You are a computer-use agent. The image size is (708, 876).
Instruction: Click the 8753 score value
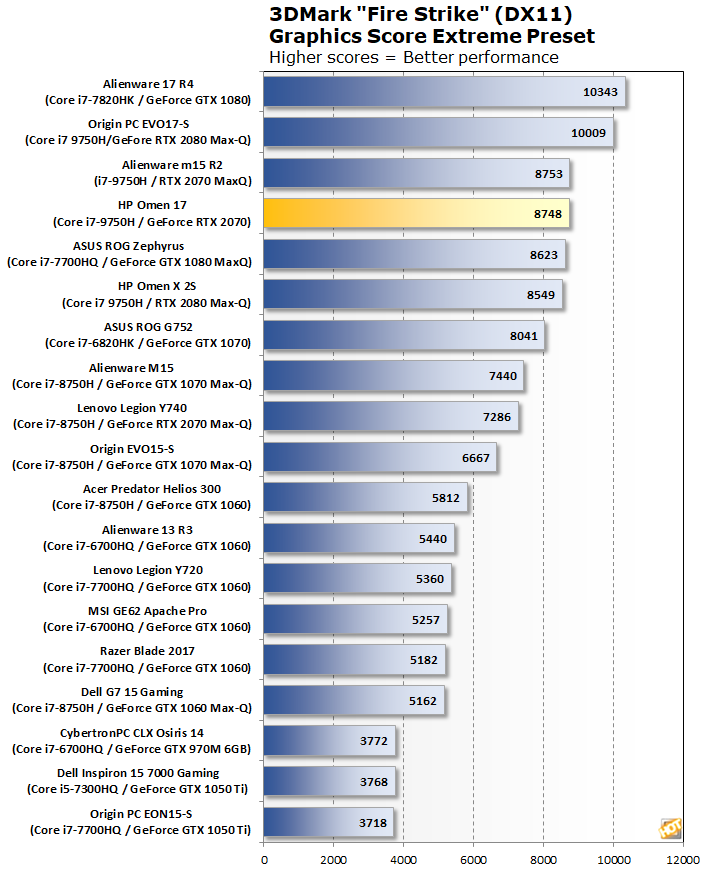pos(548,174)
